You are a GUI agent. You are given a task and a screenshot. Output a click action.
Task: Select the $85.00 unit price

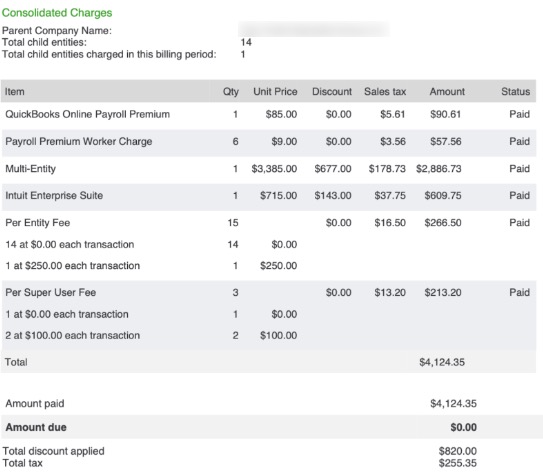pos(281,114)
